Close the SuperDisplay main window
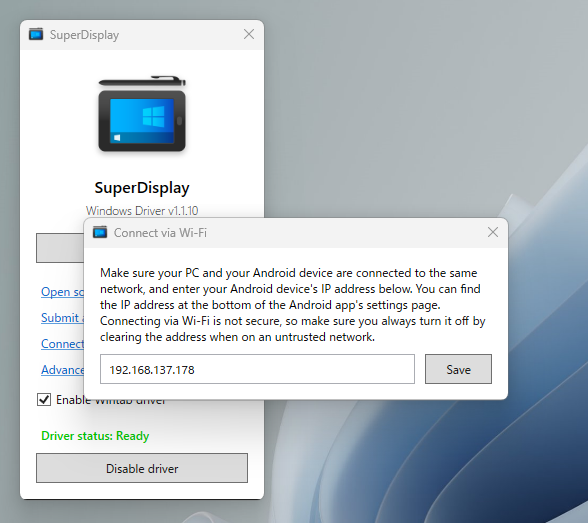This screenshot has height=523, width=588. (x=249, y=34)
